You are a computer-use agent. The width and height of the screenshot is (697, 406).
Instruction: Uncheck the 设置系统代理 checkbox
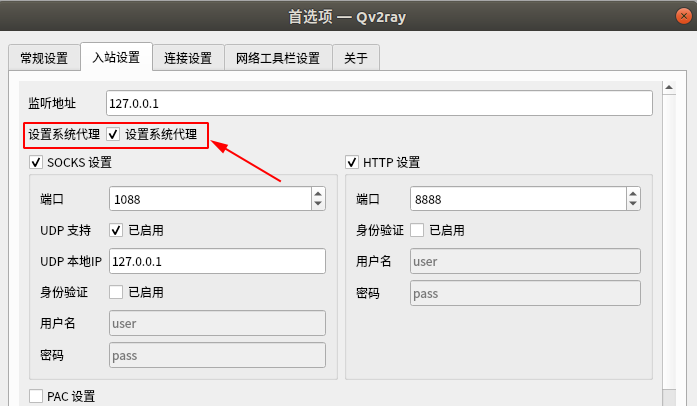[113, 134]
